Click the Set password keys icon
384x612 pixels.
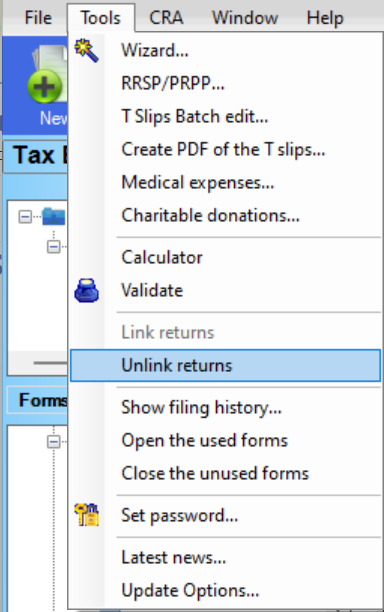pyautogui.click(x=86, y=515)
